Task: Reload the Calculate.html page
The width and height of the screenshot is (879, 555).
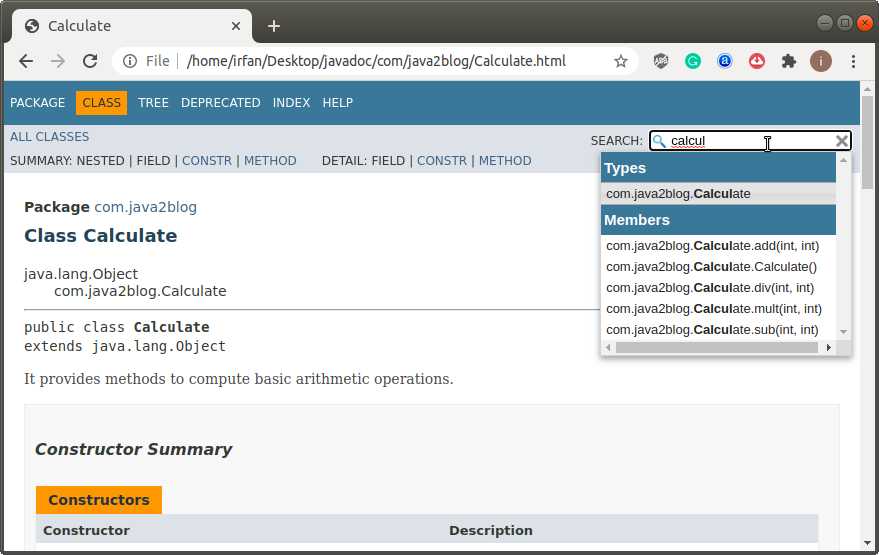Action: click(90, 61)
